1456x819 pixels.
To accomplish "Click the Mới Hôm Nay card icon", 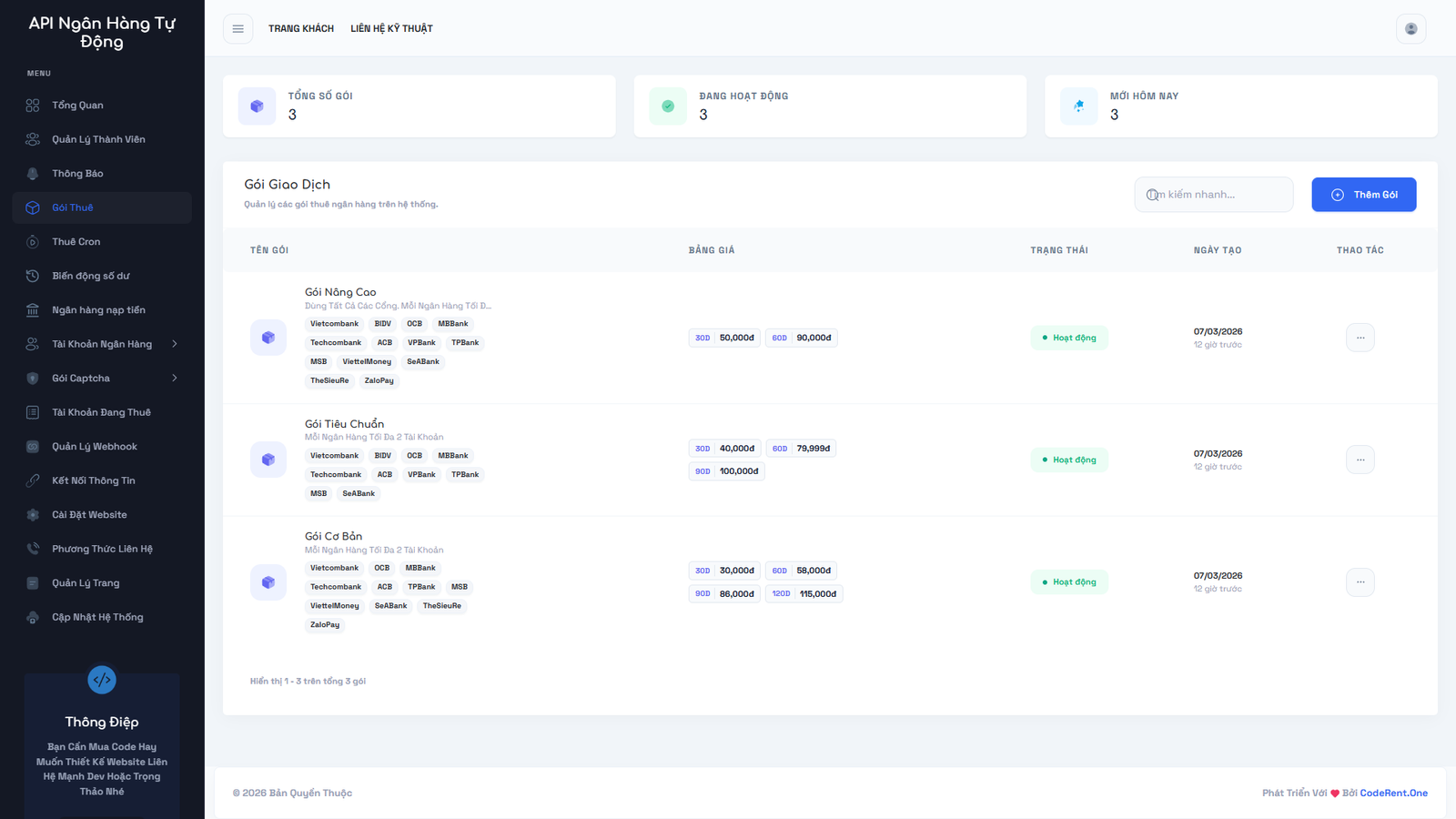I will [x=1079, y=106].
